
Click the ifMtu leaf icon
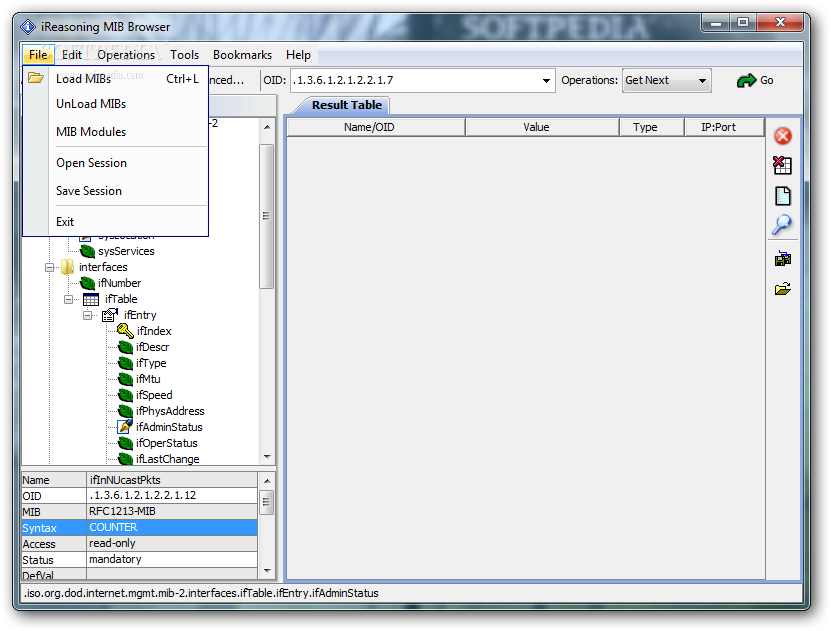125,379
